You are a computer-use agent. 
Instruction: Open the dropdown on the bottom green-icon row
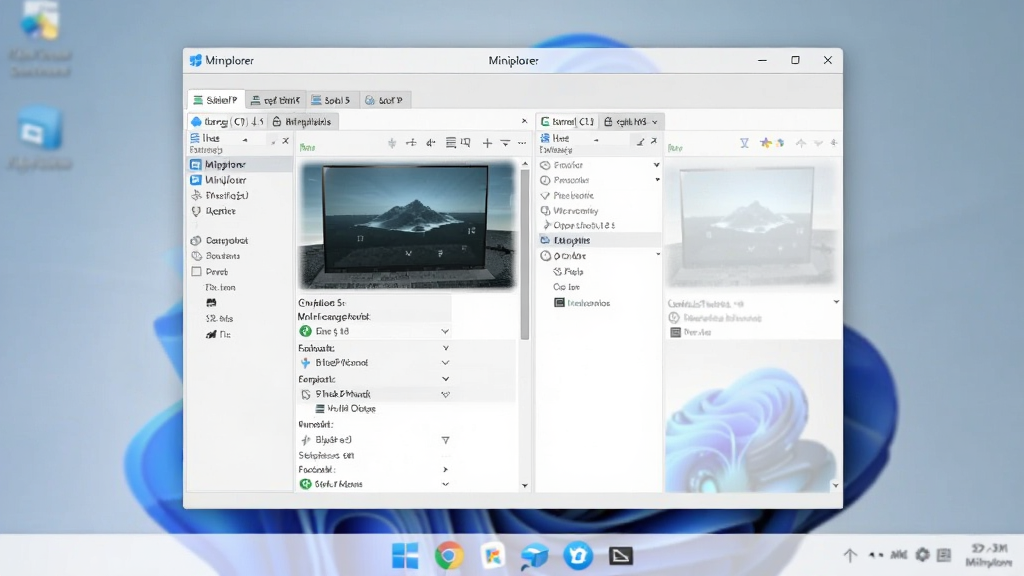[x=445, y=484]
